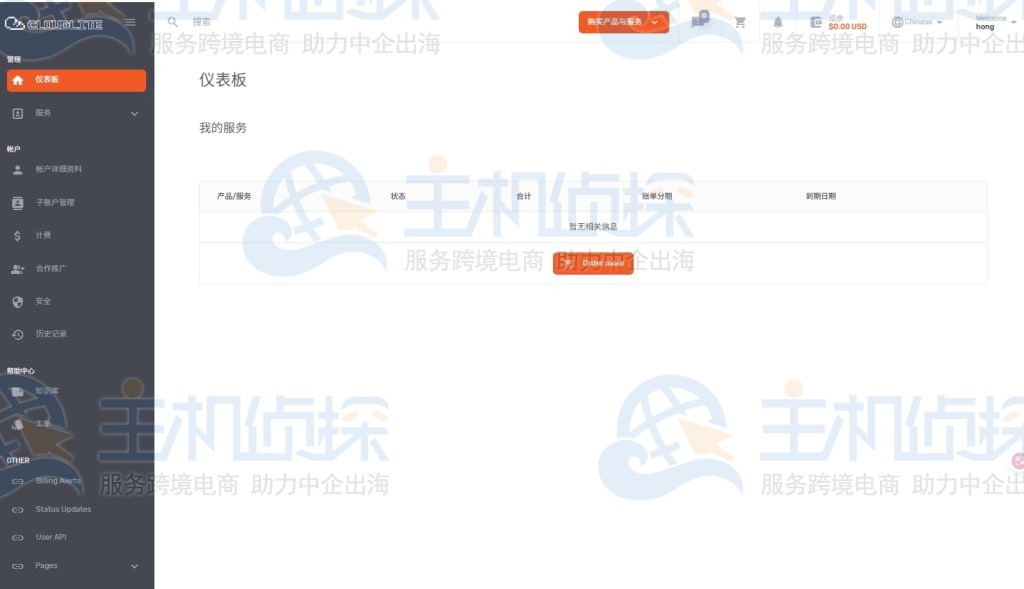Open the shopping cart icon
1024x589 pixels.
(739, 21)
